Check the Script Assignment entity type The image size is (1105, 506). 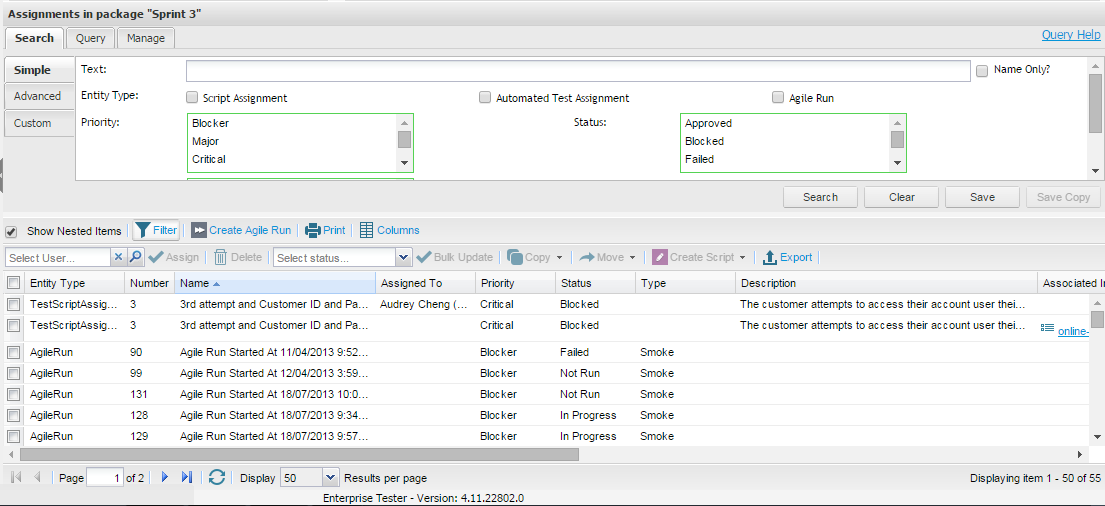[x=192, y=98]
